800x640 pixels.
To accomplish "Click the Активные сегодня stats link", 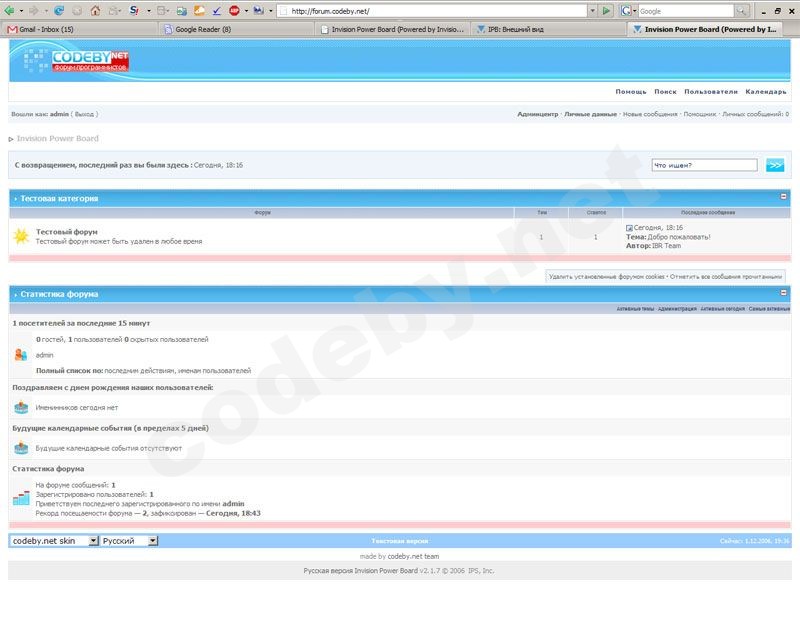I will click(722, 309).
